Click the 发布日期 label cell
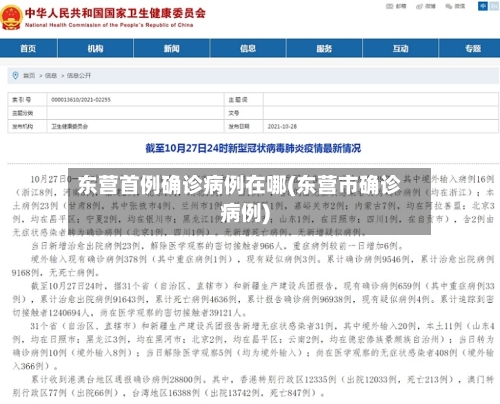The height and width of the screenshot is (404, 500). (x=244, y=126)
